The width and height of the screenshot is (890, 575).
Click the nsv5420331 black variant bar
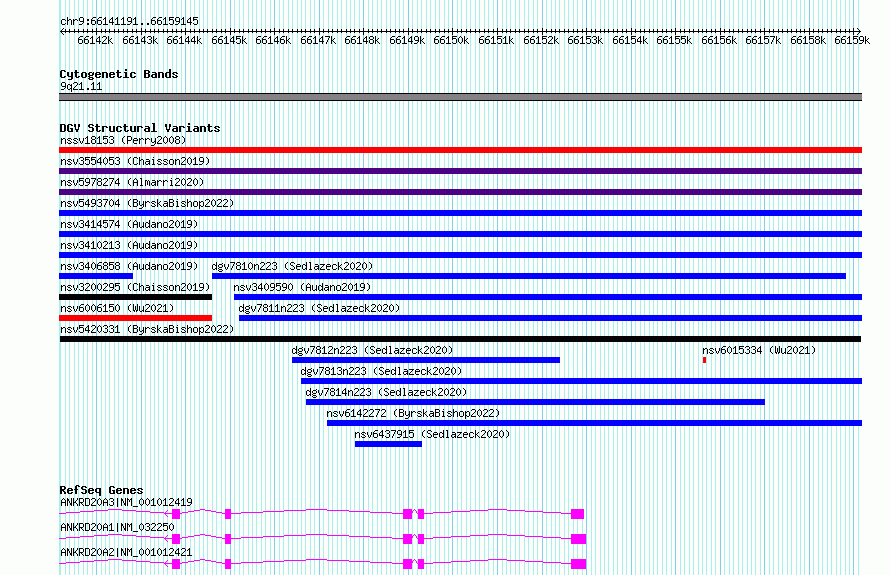click(x=460, y=339)
